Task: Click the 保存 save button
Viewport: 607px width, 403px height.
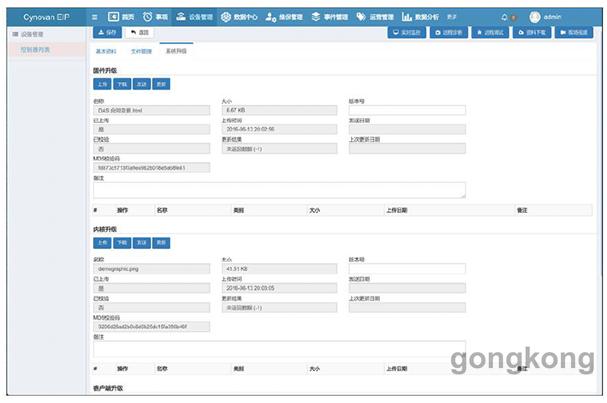Action: point(106,33)
